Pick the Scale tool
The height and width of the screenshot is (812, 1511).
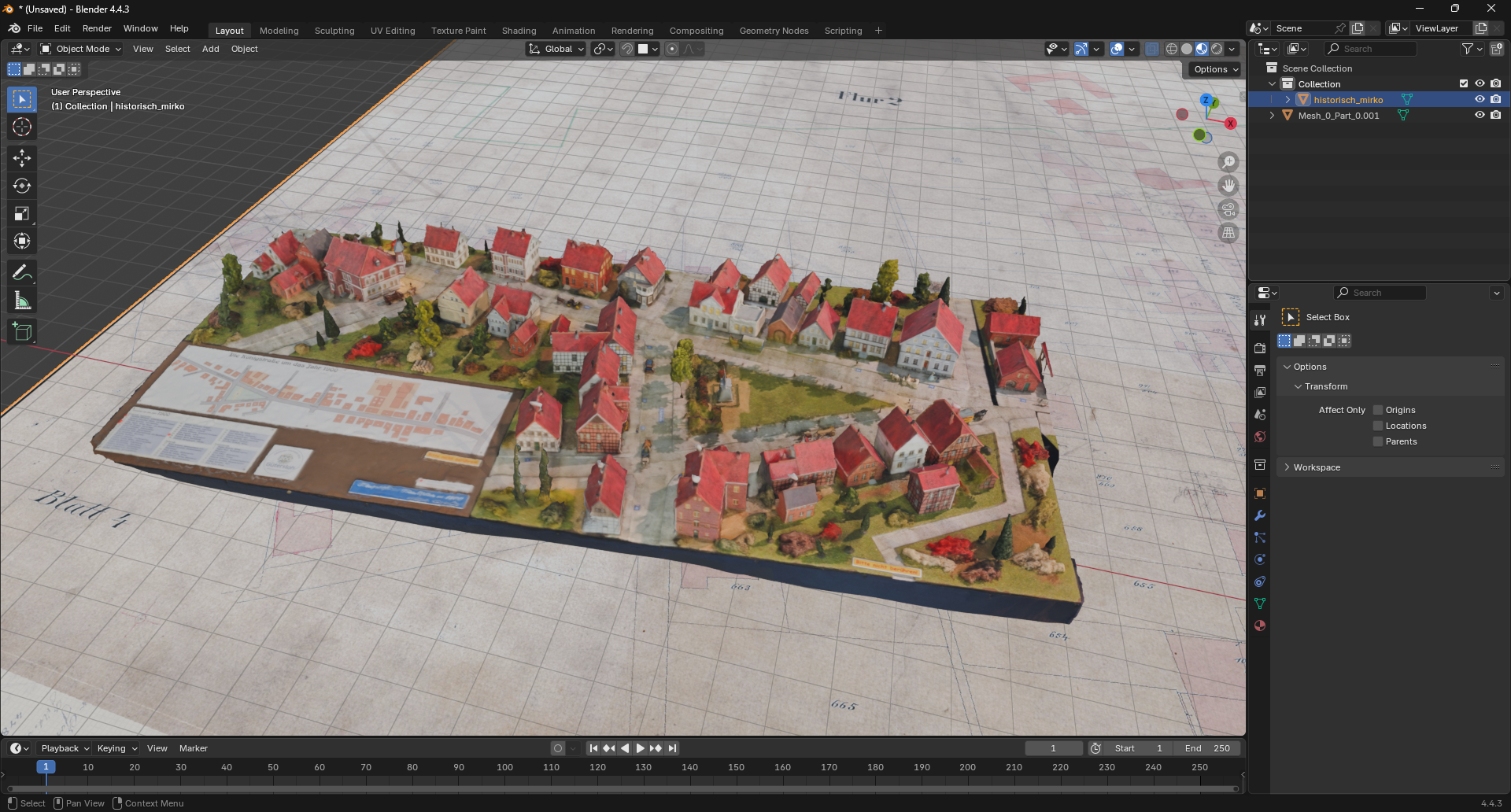click(22, 214)
